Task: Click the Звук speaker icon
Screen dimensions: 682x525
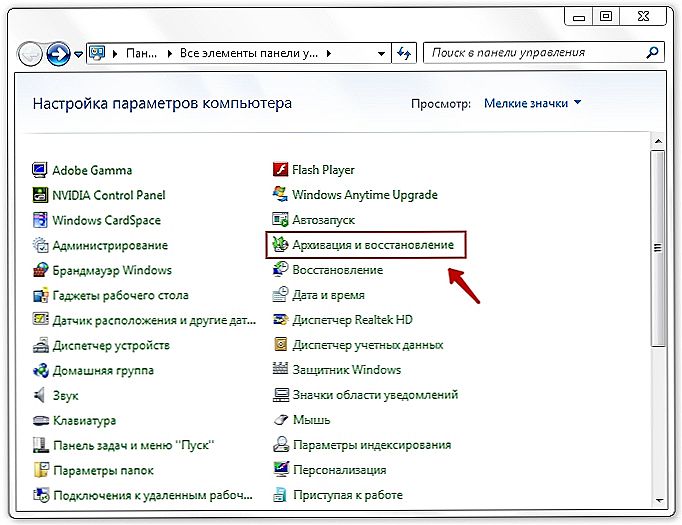Action: (40, 395)
